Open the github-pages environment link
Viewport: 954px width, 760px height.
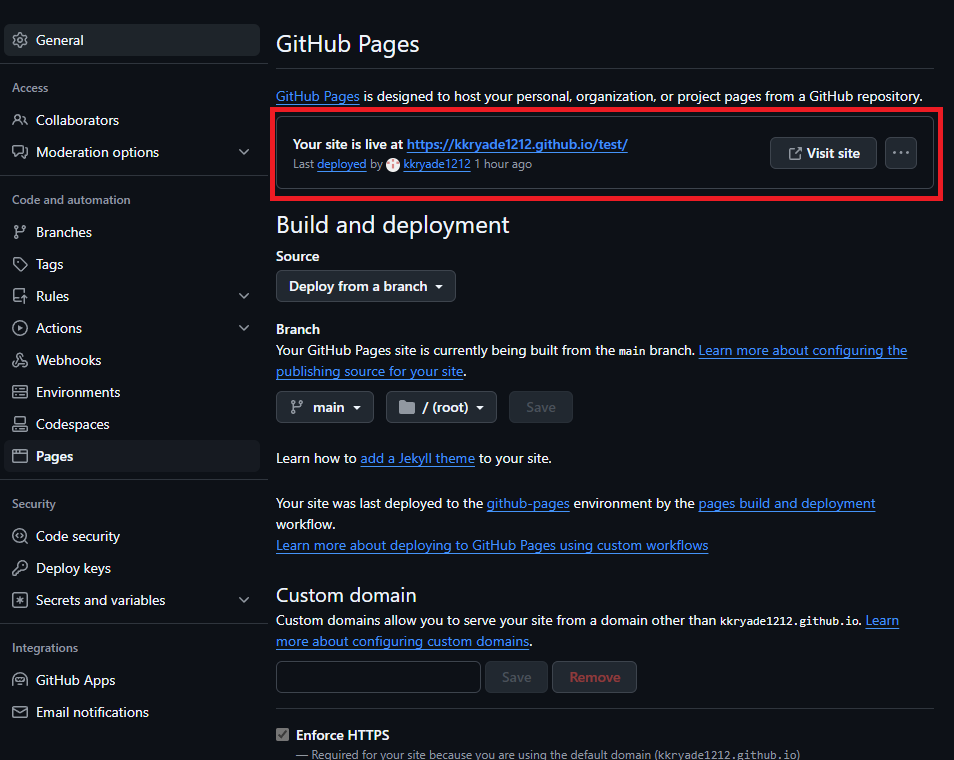coord(528,503)
